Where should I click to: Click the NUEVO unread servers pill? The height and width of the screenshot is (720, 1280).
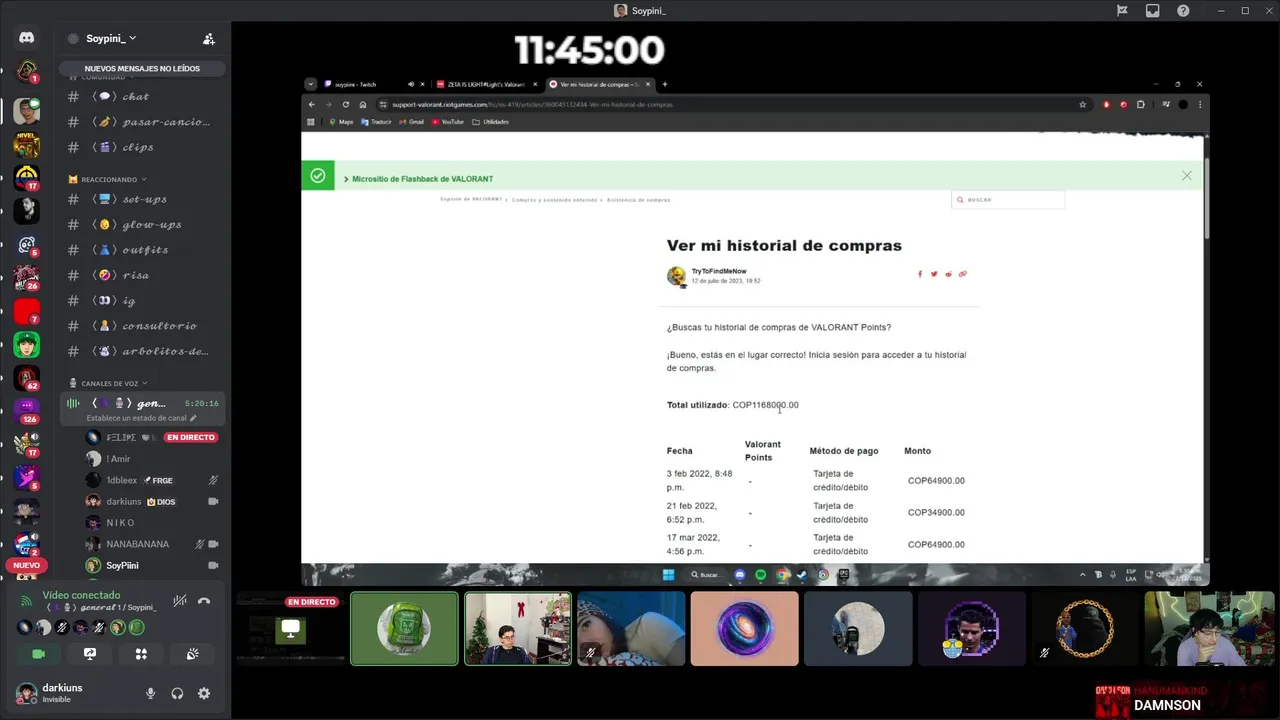pos(27,565)
